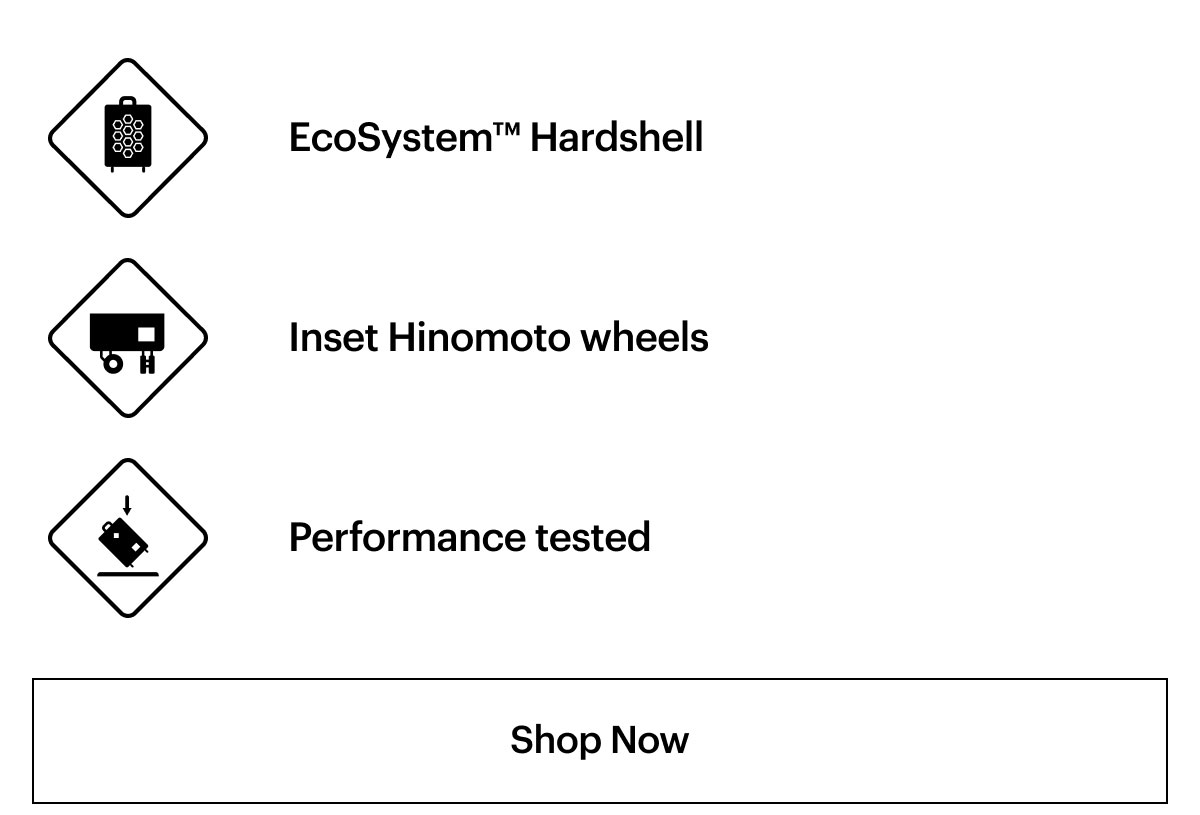Open the Shop Now button
The height and width of the screenshot is (815, 1200).
[x=600, y=741]
